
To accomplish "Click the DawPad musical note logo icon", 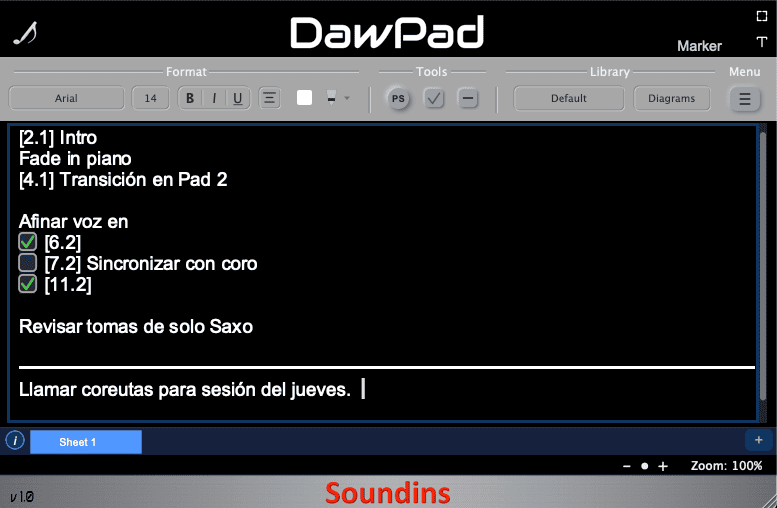I will click(25, 33).
